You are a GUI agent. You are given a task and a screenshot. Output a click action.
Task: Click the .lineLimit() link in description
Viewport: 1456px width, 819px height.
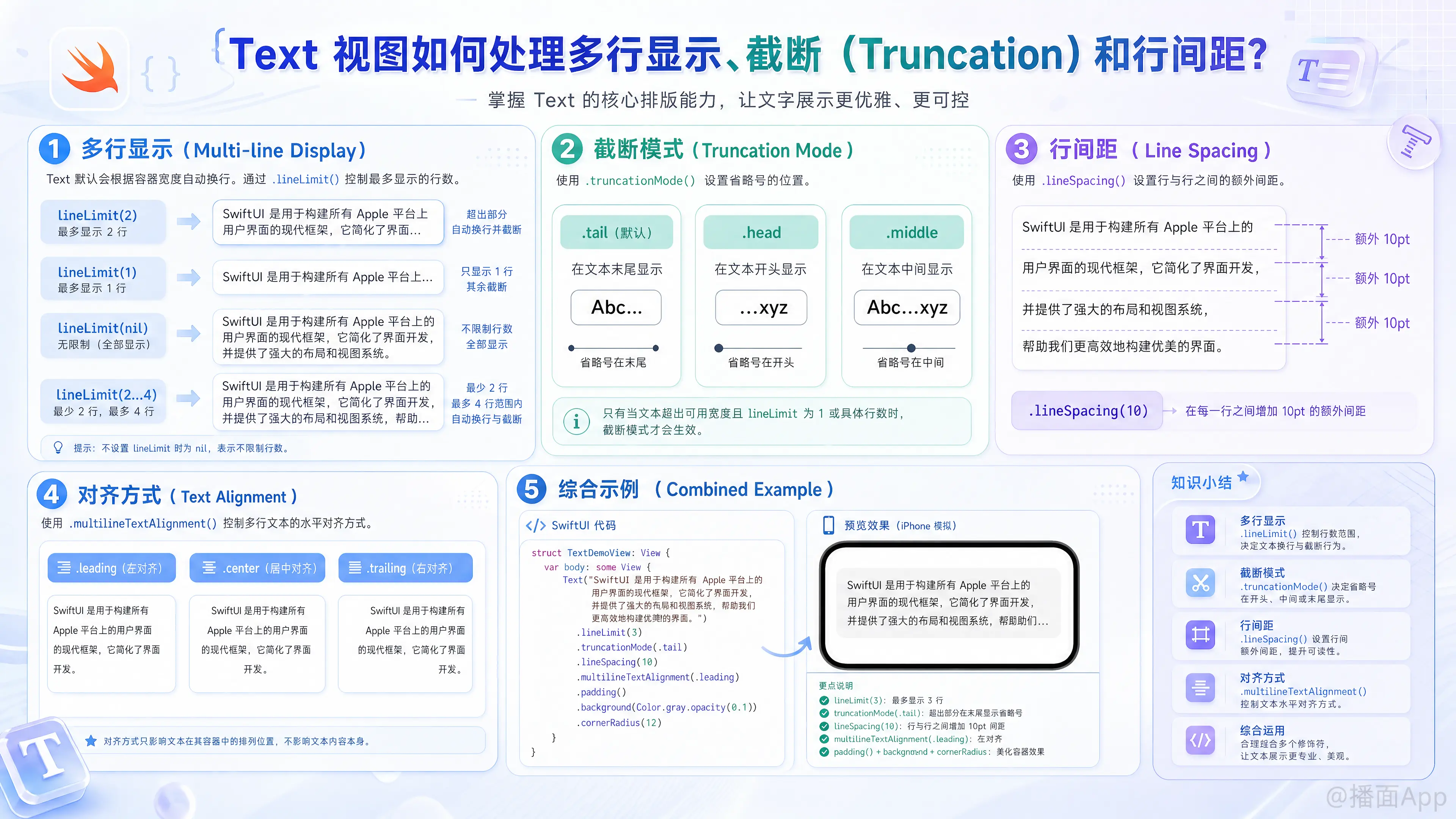coord(305,179)
